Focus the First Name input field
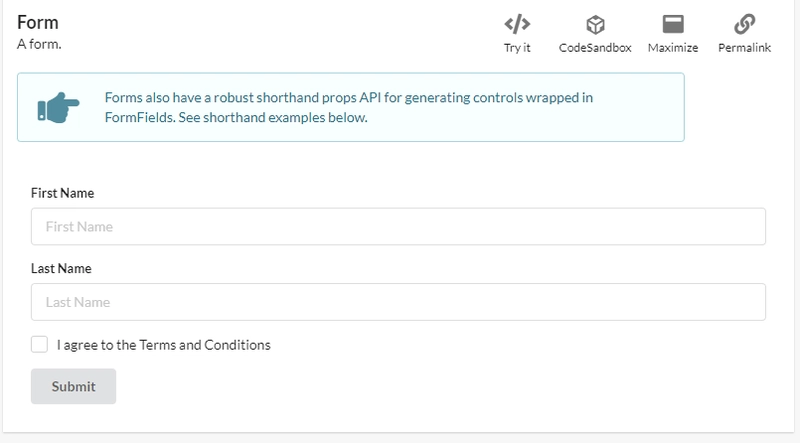The image size is (800, 443). (398, 227)
